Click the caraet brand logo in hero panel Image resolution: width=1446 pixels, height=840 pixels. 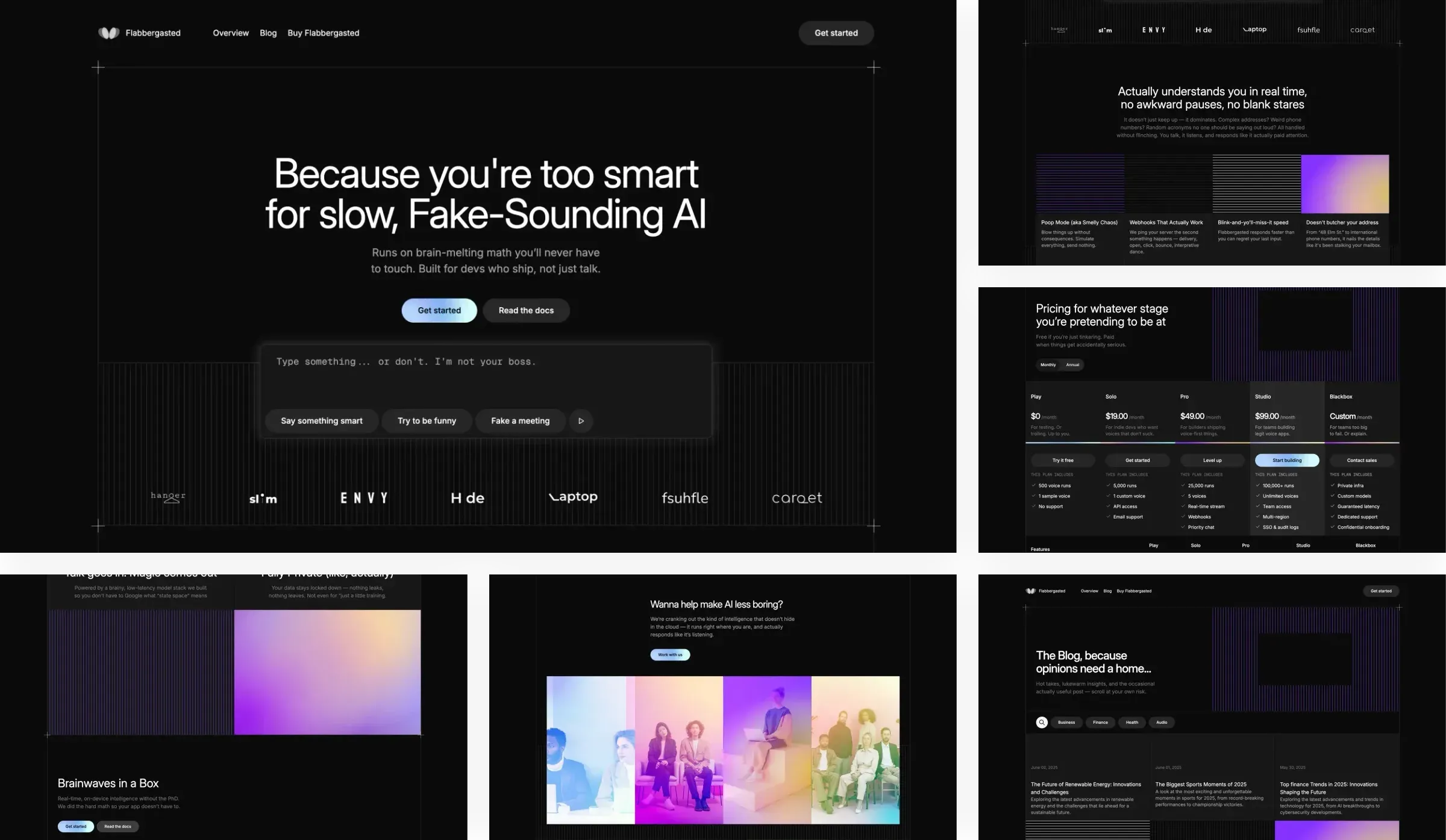(797, 498)
